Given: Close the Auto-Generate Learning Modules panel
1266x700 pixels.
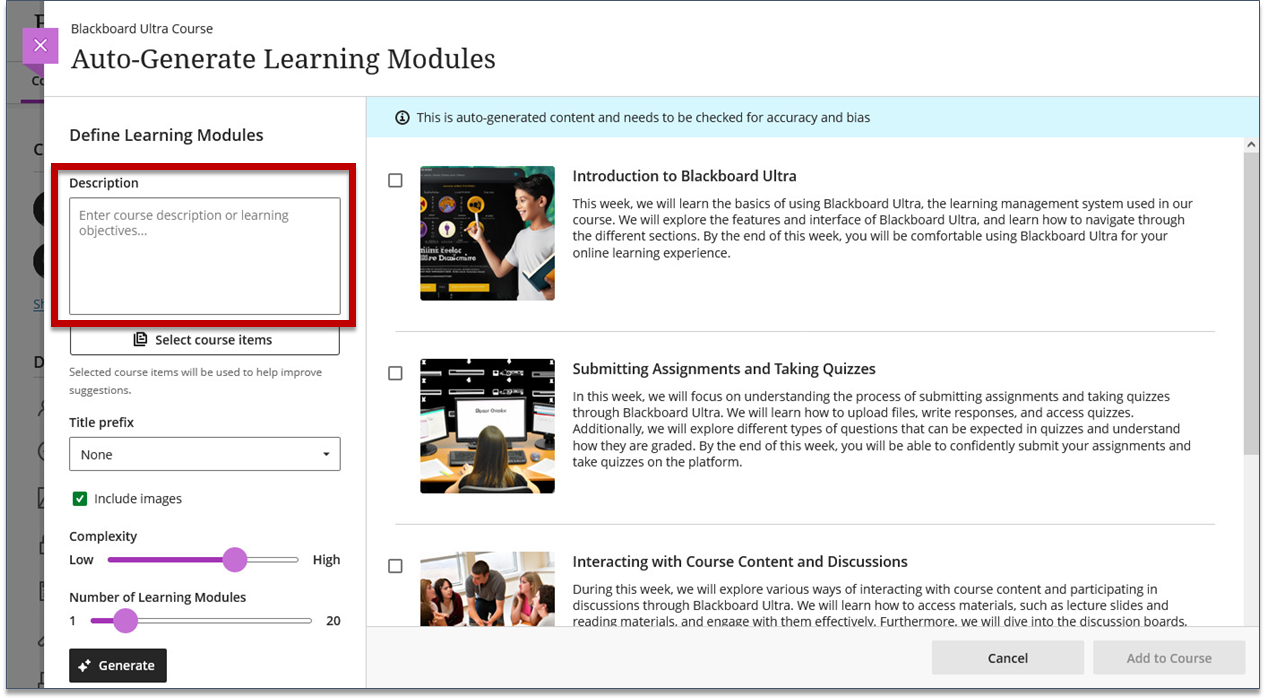Looking at the screenshot, I should [40, 46].
